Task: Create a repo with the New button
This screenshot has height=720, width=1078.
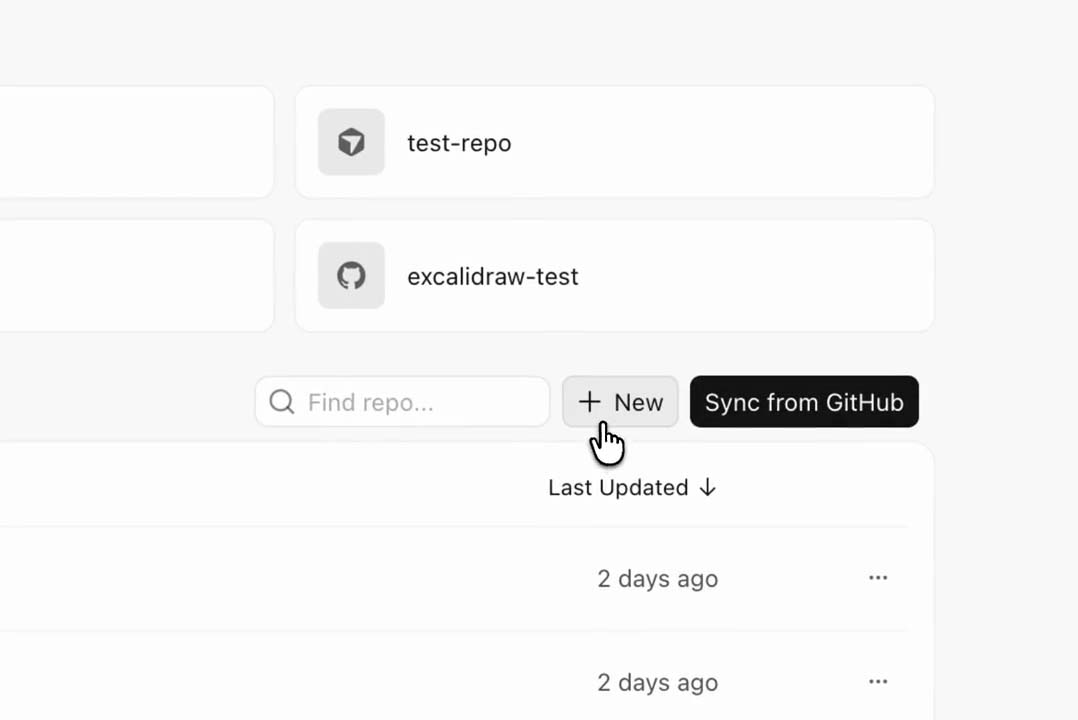Action: [620, 402]
